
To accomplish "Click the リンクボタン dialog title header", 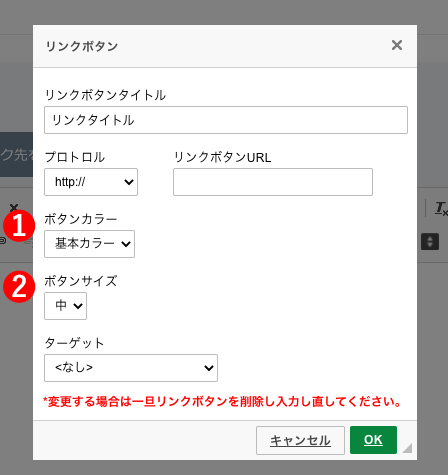I will [x=82, y=46].
